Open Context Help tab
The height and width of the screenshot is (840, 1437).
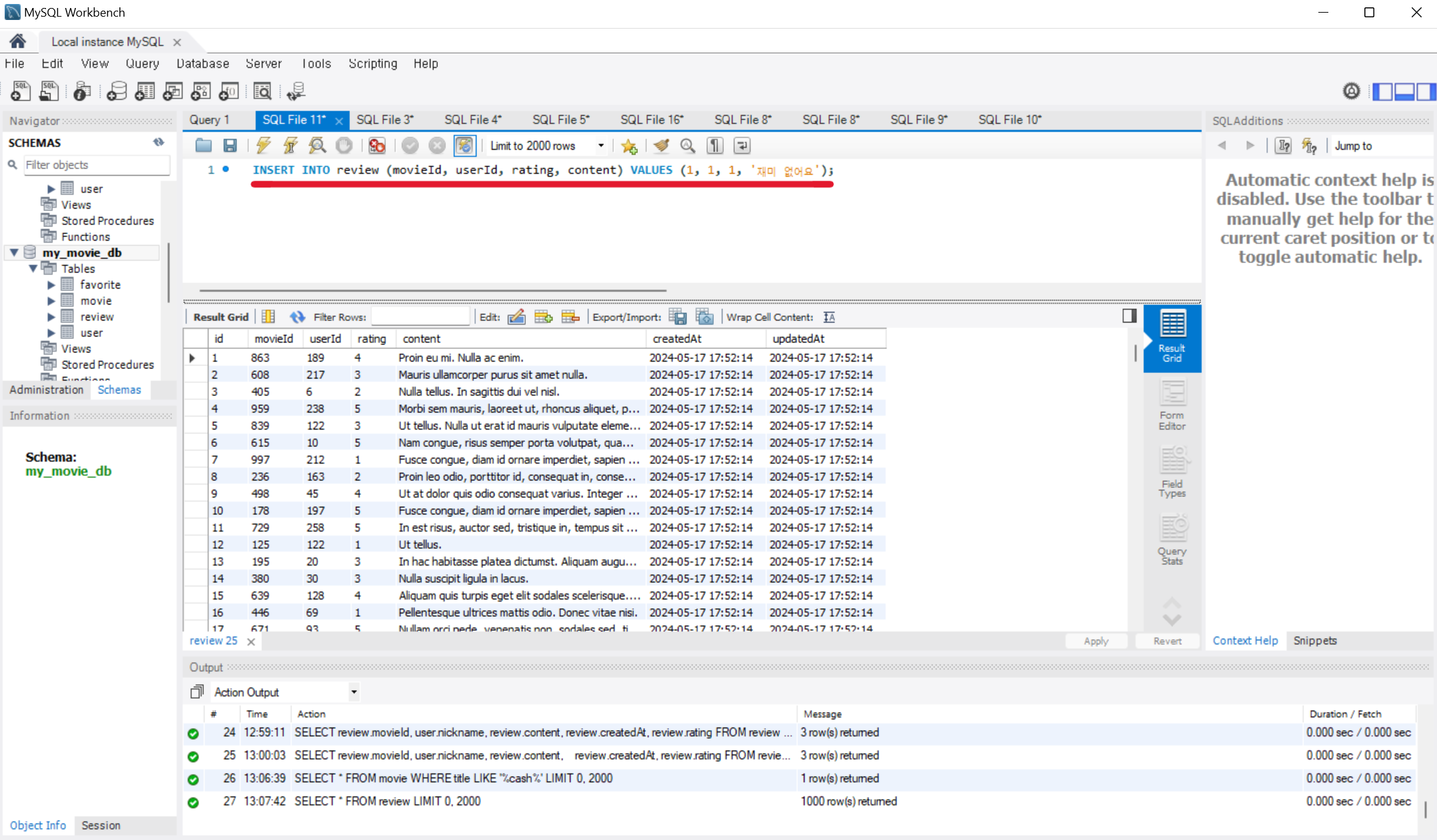pos(1245,640)
